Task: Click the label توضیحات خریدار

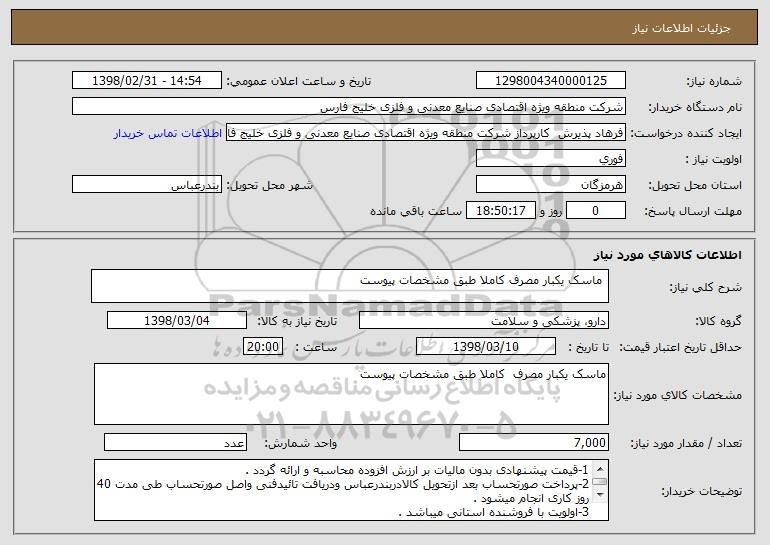Action: click(x=702, y=491)
